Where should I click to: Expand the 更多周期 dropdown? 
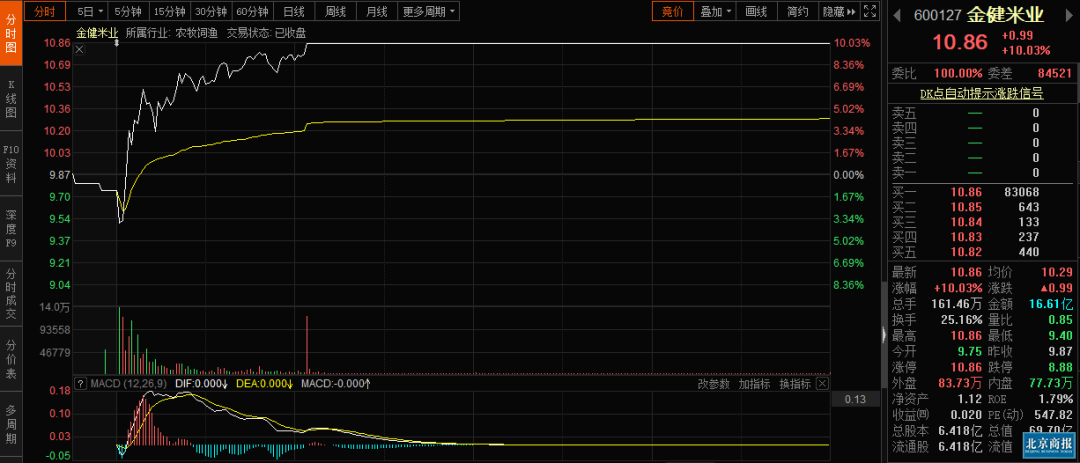point(429,11)
